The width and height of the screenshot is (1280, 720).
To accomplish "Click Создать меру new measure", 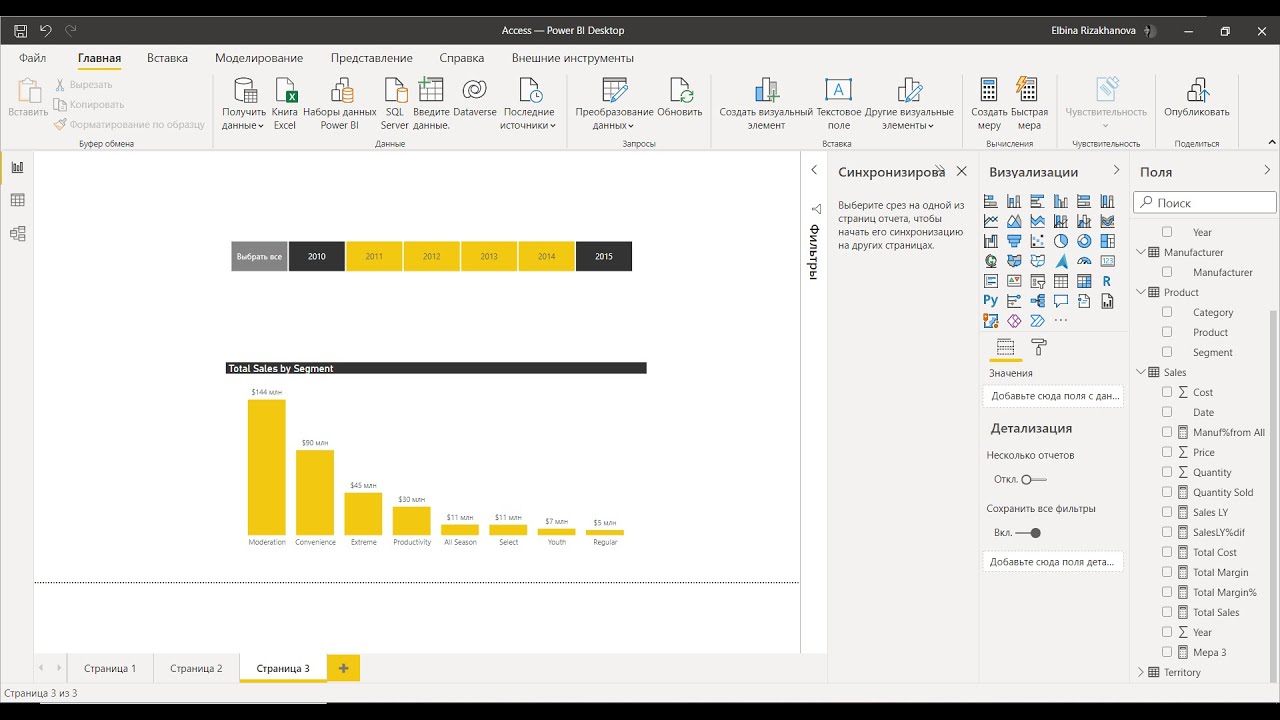I will 989,104.
